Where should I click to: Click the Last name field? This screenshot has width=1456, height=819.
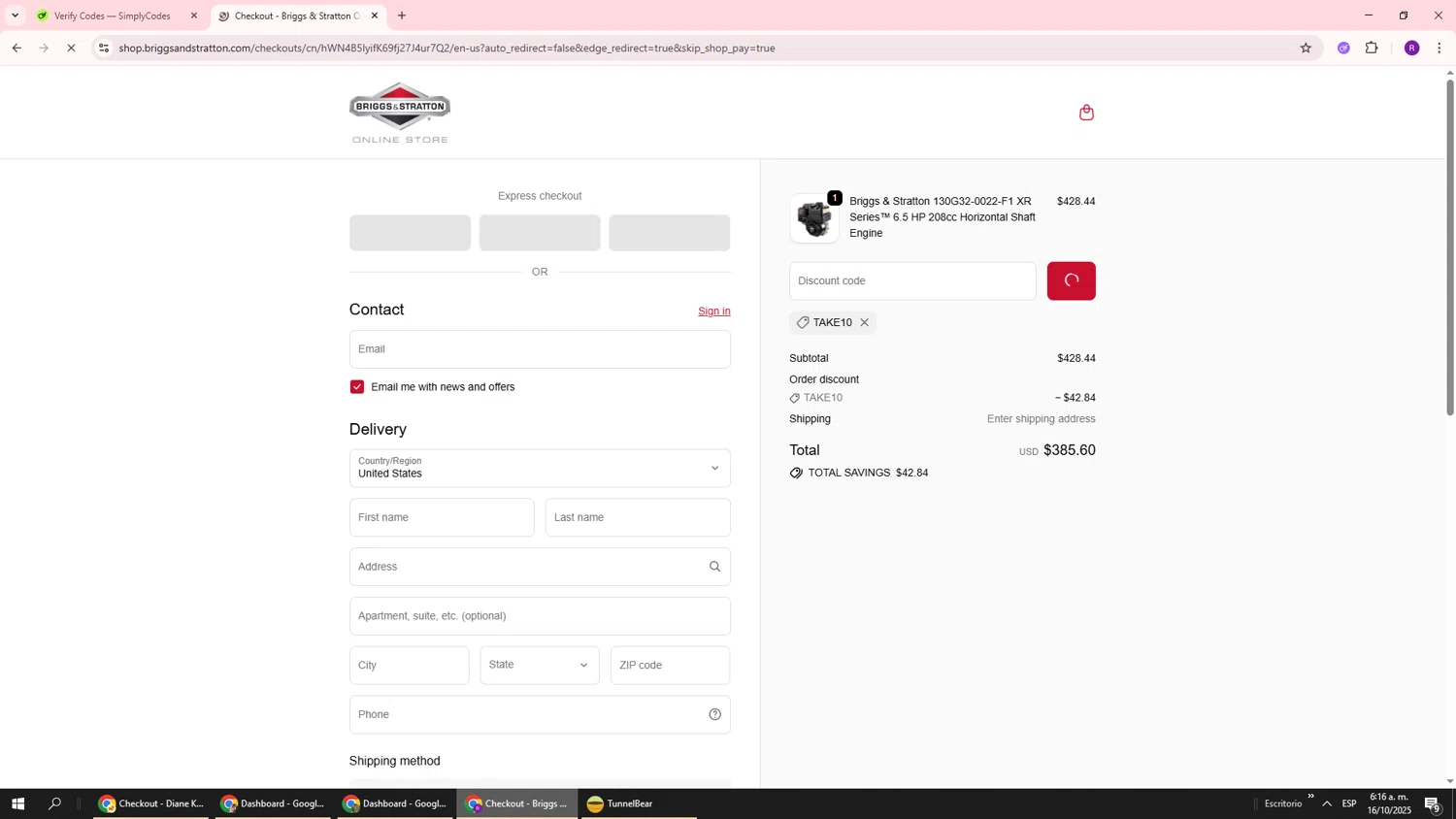(x=638, y=518)
